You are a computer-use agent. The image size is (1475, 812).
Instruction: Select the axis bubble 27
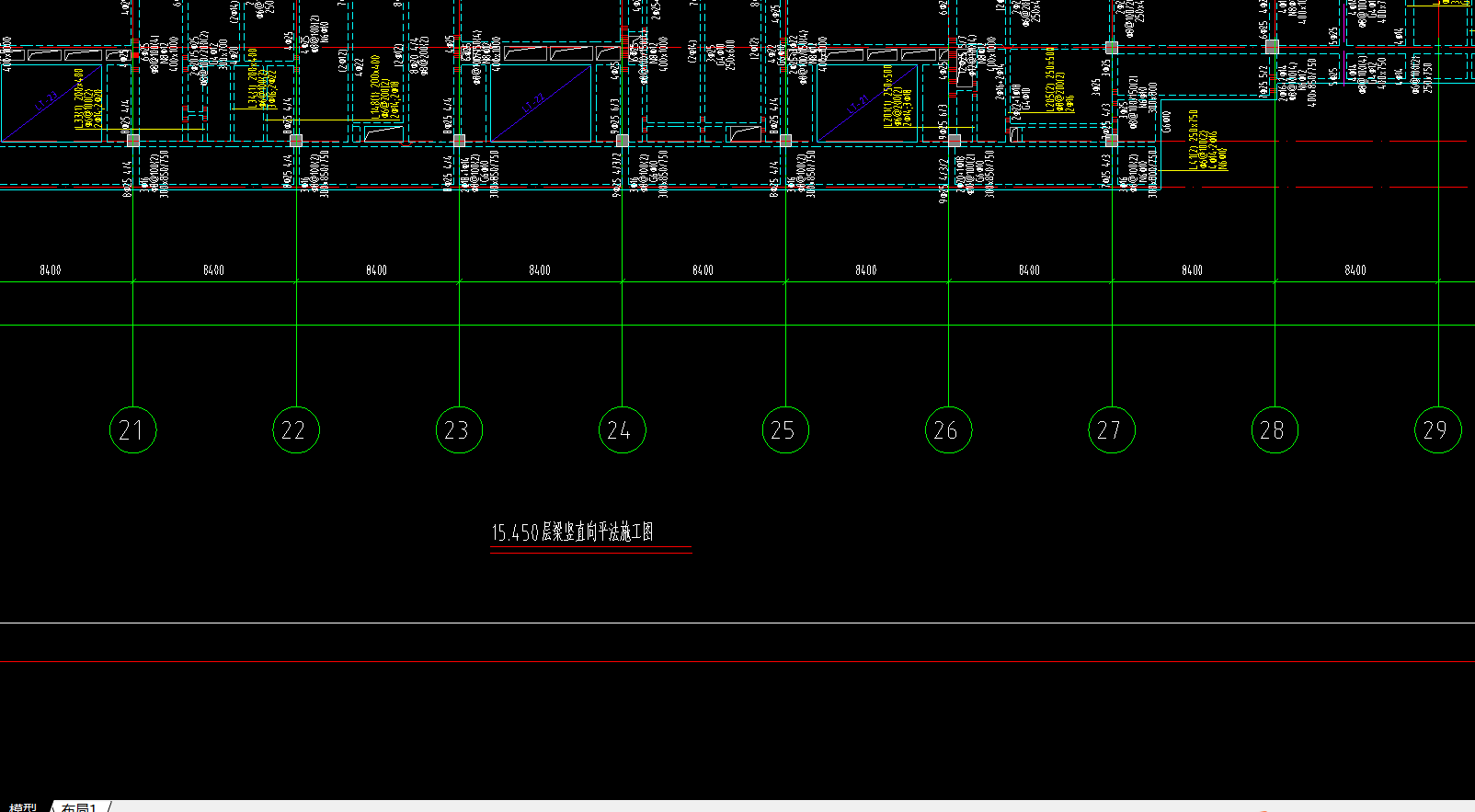tap(1112, 429)
